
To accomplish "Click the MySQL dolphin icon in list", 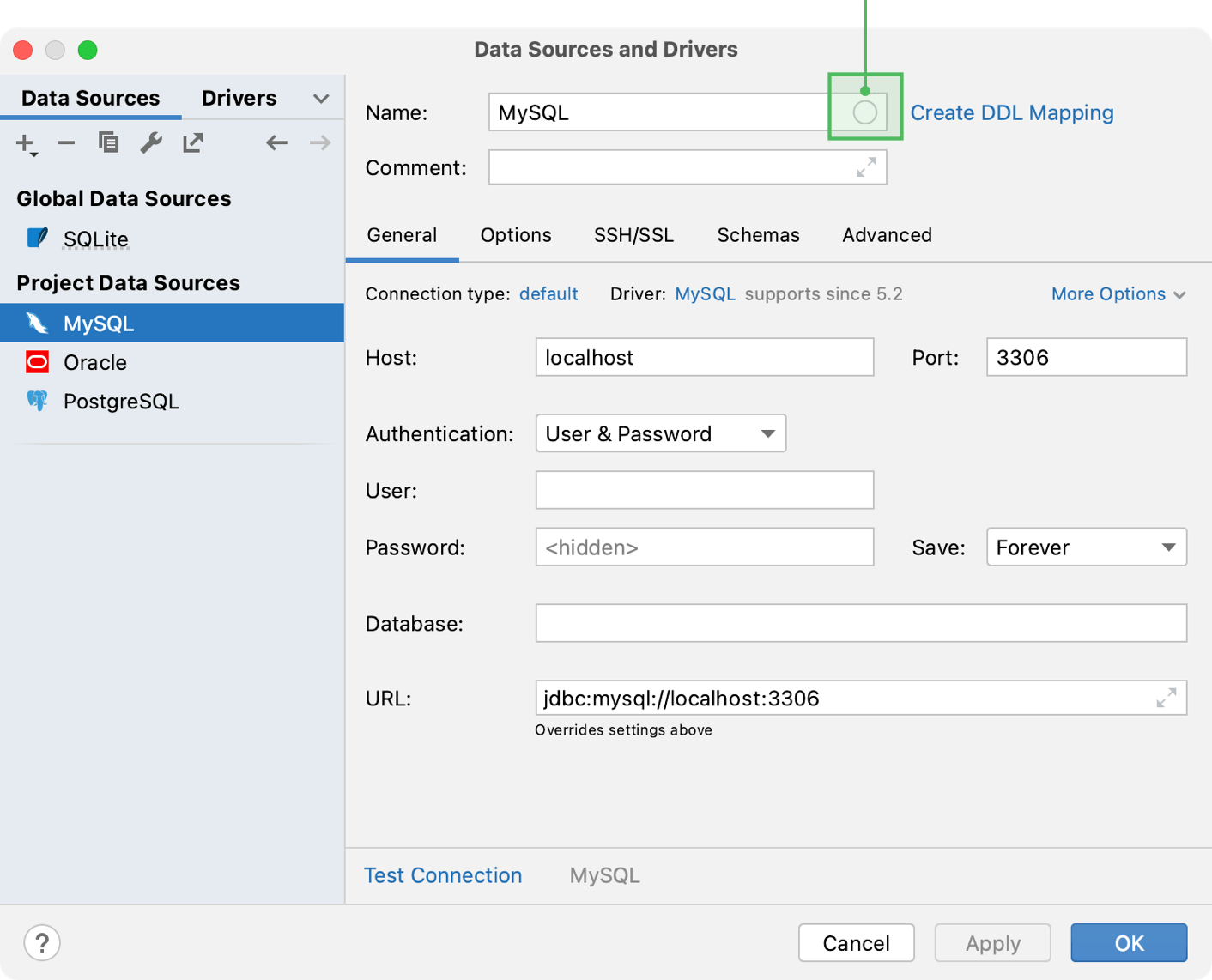I will click(37, 323).
